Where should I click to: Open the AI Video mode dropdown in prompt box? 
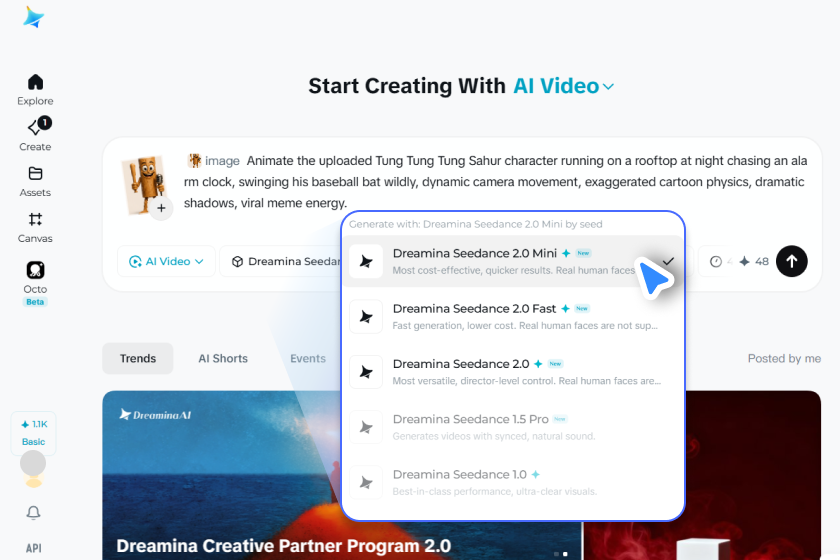pos(166,262)
